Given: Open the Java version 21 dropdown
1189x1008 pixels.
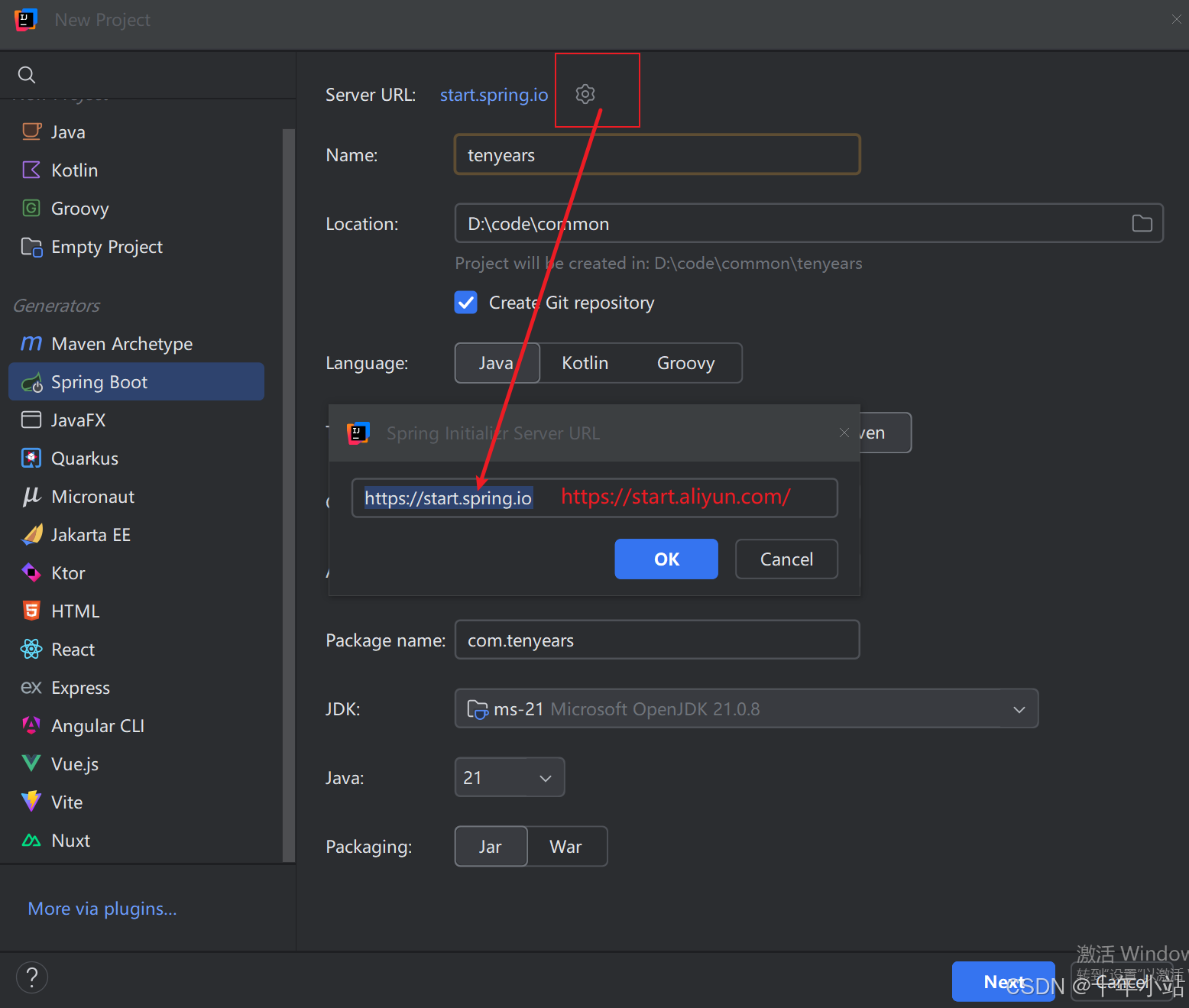Looking at the screenshot, I should [x=510, y=777].
